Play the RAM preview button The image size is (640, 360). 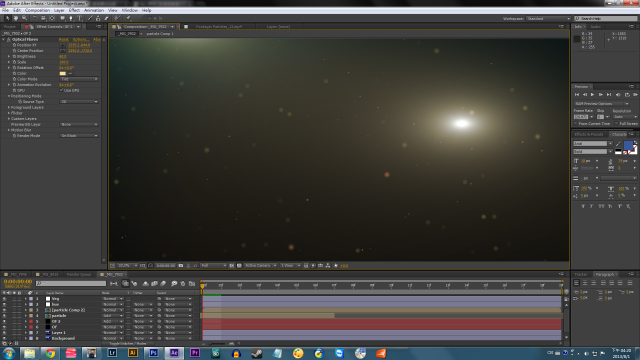click(x=635, y=95)
